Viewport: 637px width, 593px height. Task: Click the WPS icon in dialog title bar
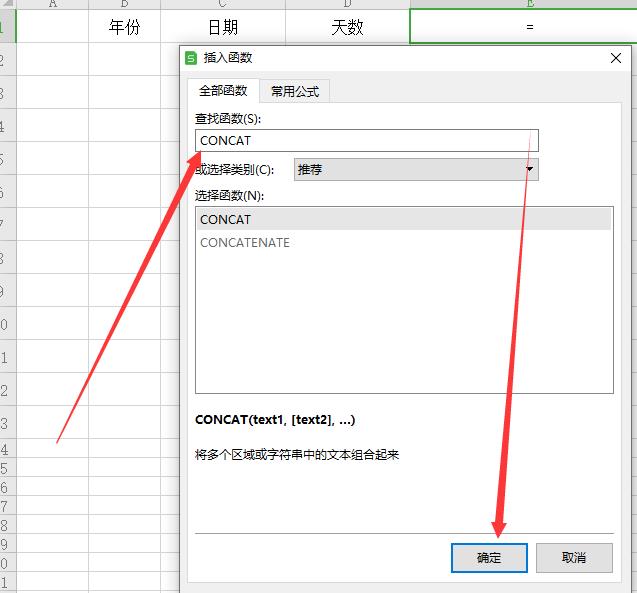click(x=193, y=59)
